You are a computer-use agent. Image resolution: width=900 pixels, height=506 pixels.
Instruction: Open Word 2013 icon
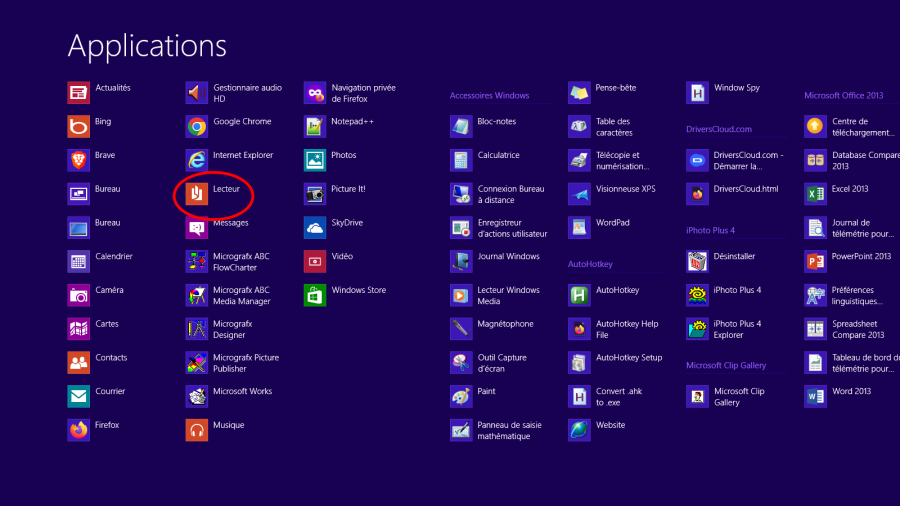[816, 396]
